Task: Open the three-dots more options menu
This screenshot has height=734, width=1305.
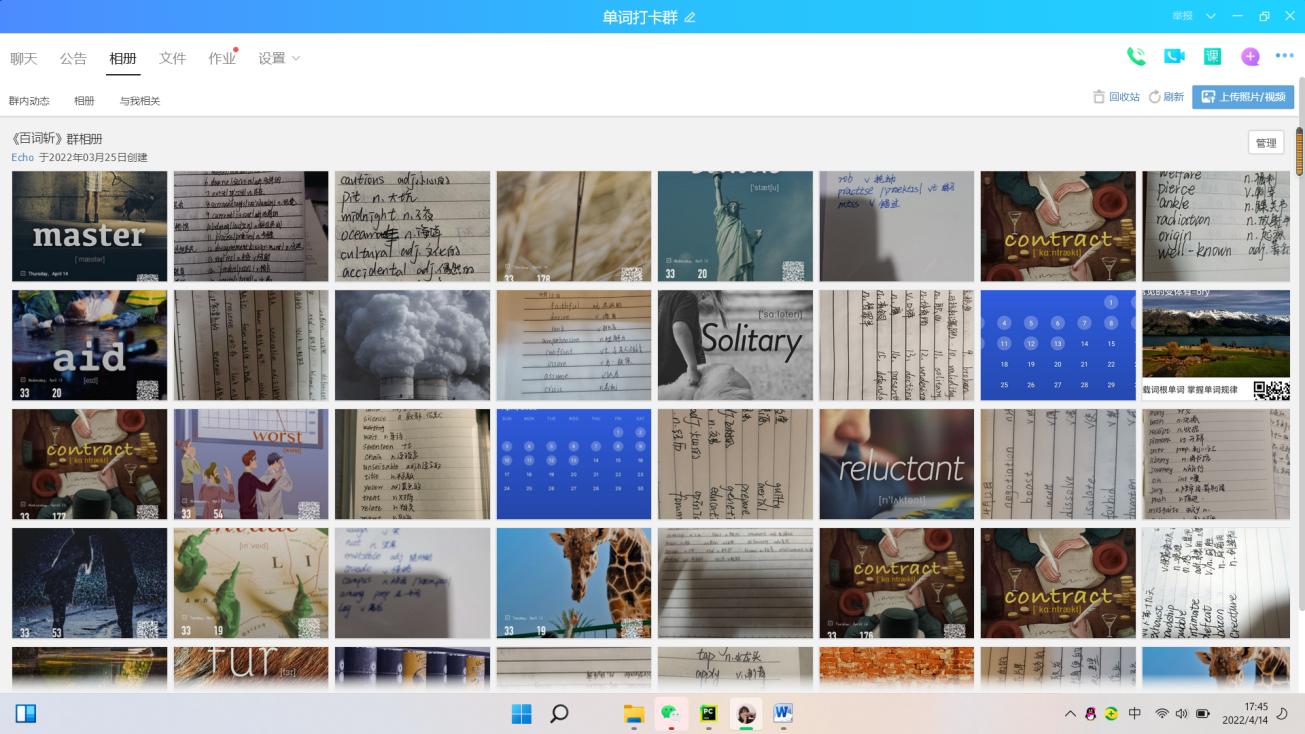Action: (x=1285, y=57)
